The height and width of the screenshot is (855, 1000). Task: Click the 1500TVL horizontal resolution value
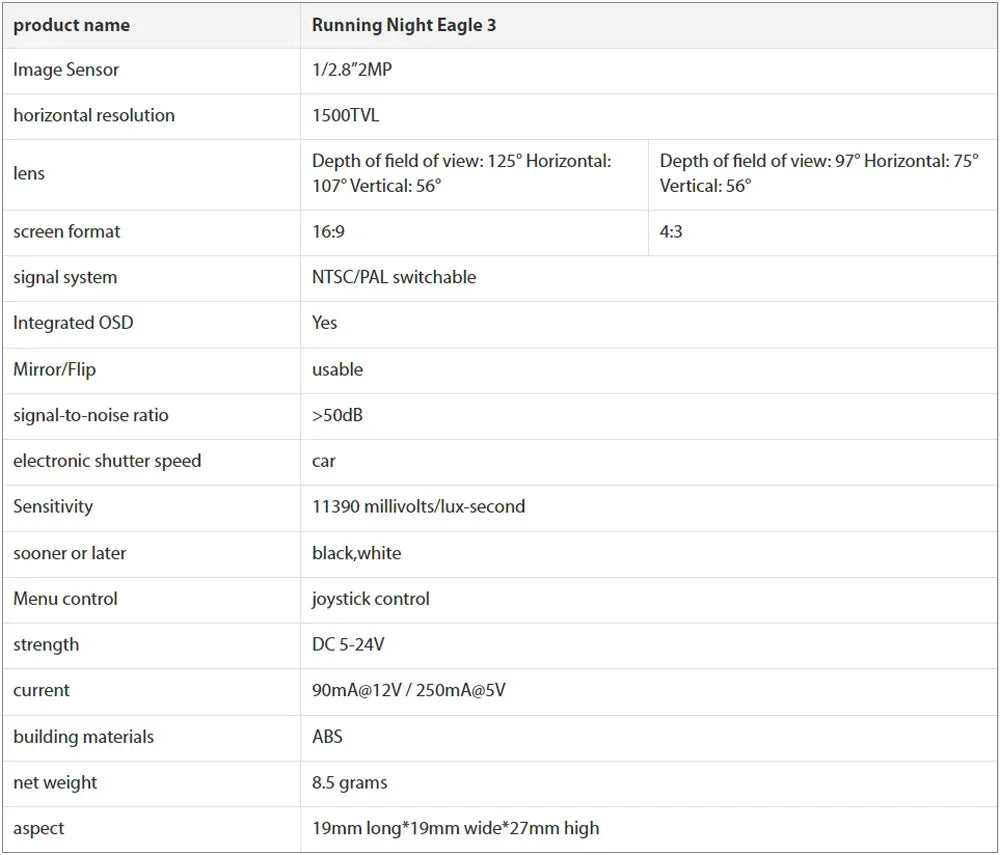click(346, 116)
